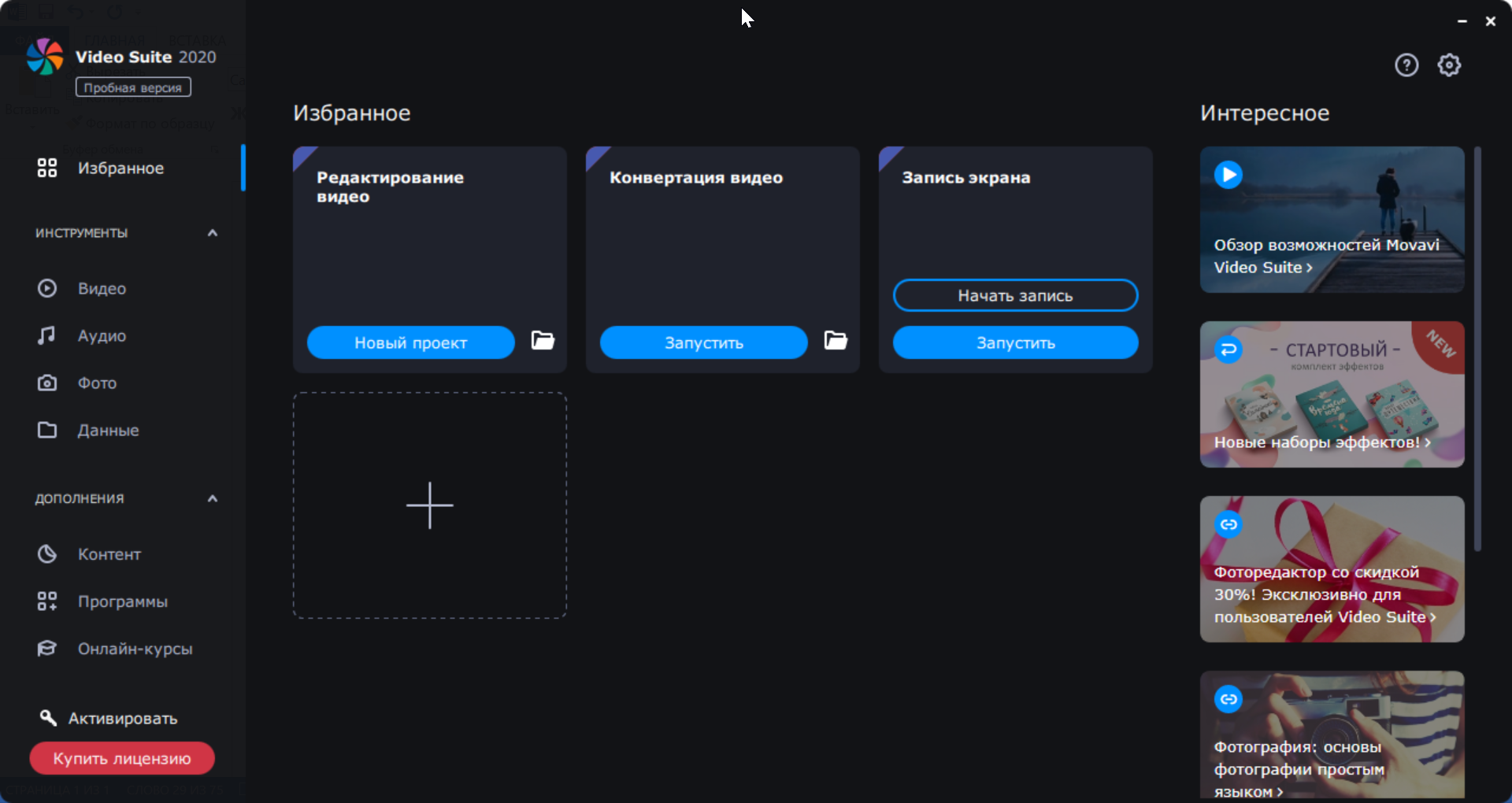Click the Новый проект button
Viewport: 1512px width, 803px height.
tap(411, 342)
